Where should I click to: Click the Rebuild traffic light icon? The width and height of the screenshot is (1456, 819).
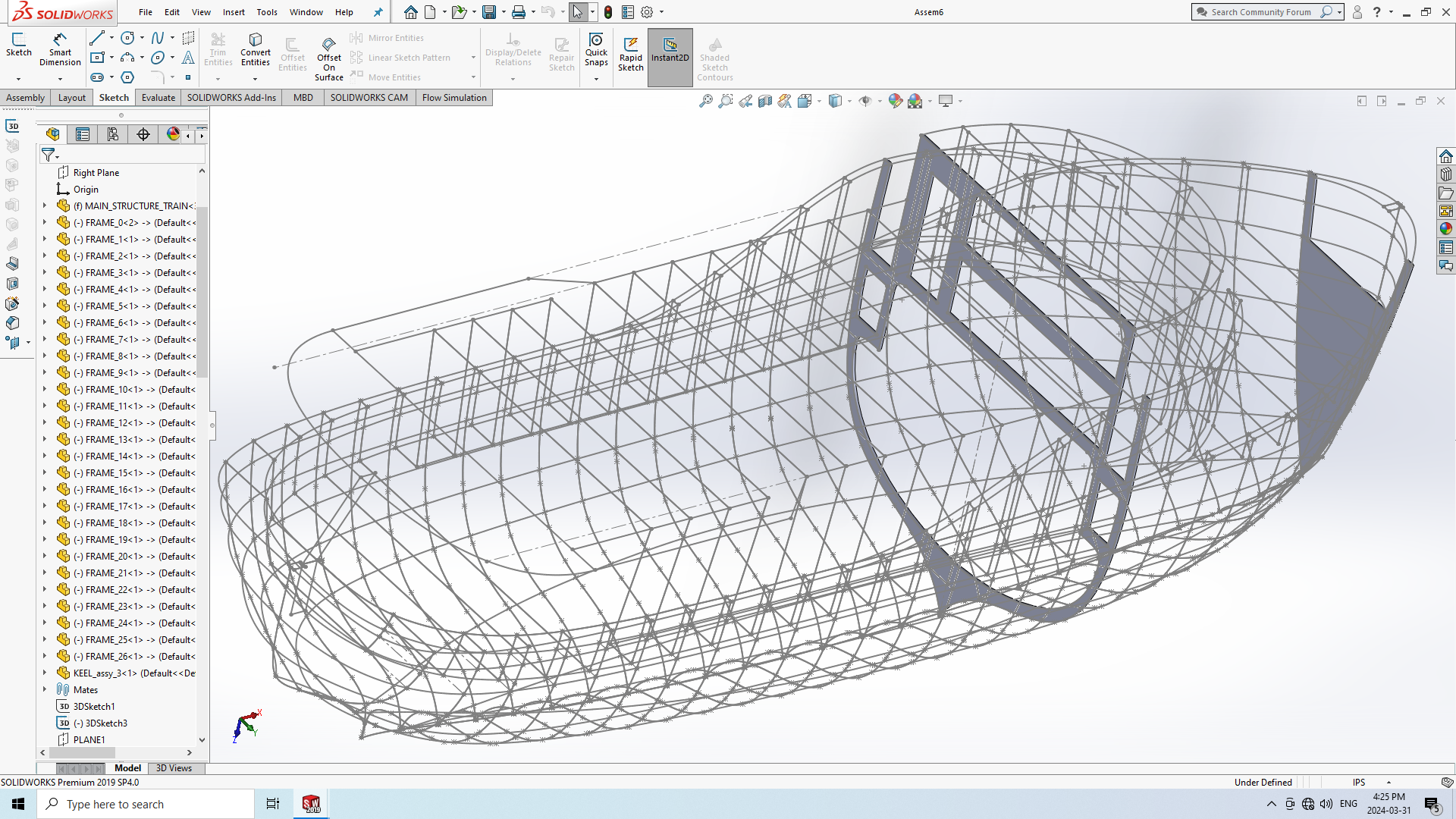(608, 12)
